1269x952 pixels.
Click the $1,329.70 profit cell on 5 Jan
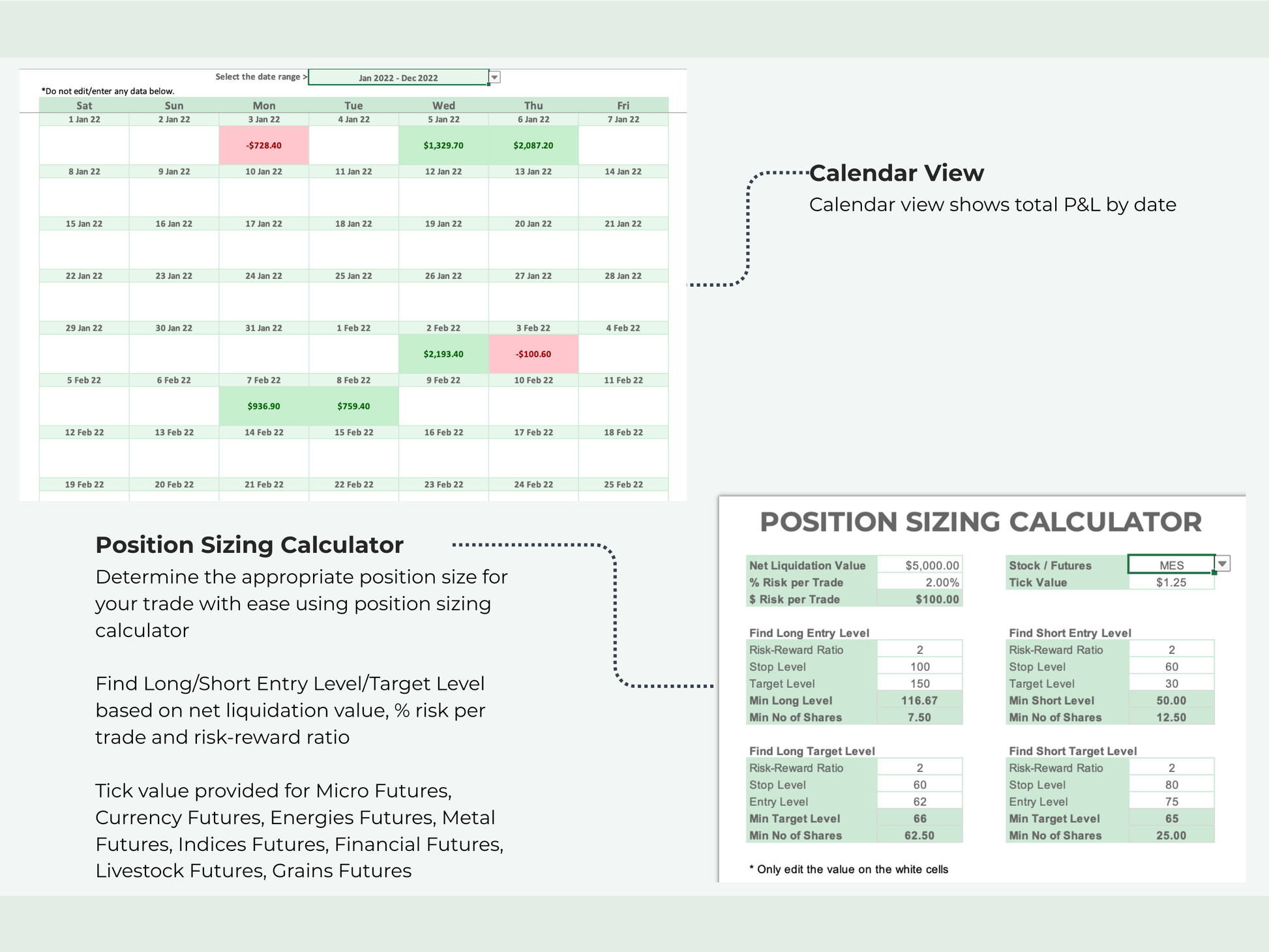443,145
